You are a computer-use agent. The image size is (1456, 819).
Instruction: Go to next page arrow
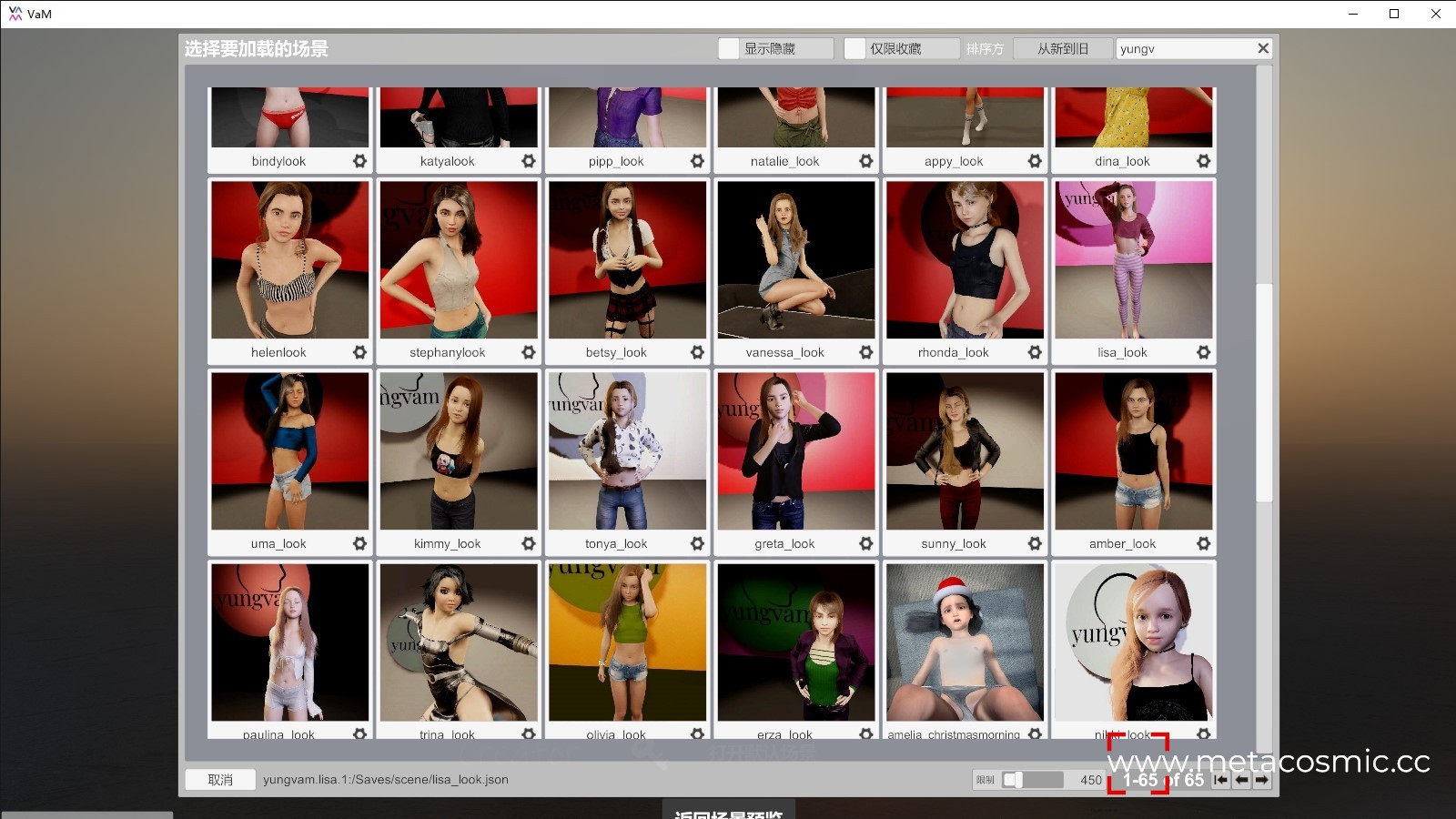click(1262, 780)
